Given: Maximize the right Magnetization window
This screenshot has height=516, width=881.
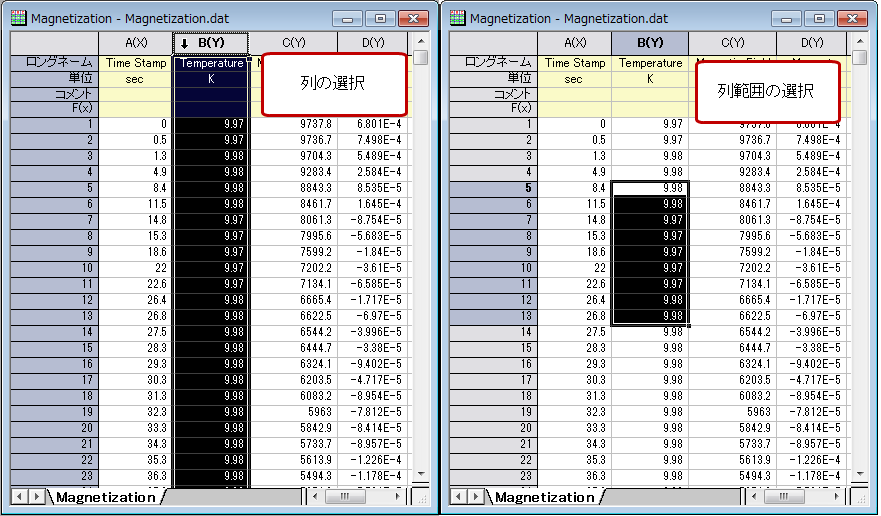Looking at the screenshot, I should pyautogui.click(x=819, y=19).
